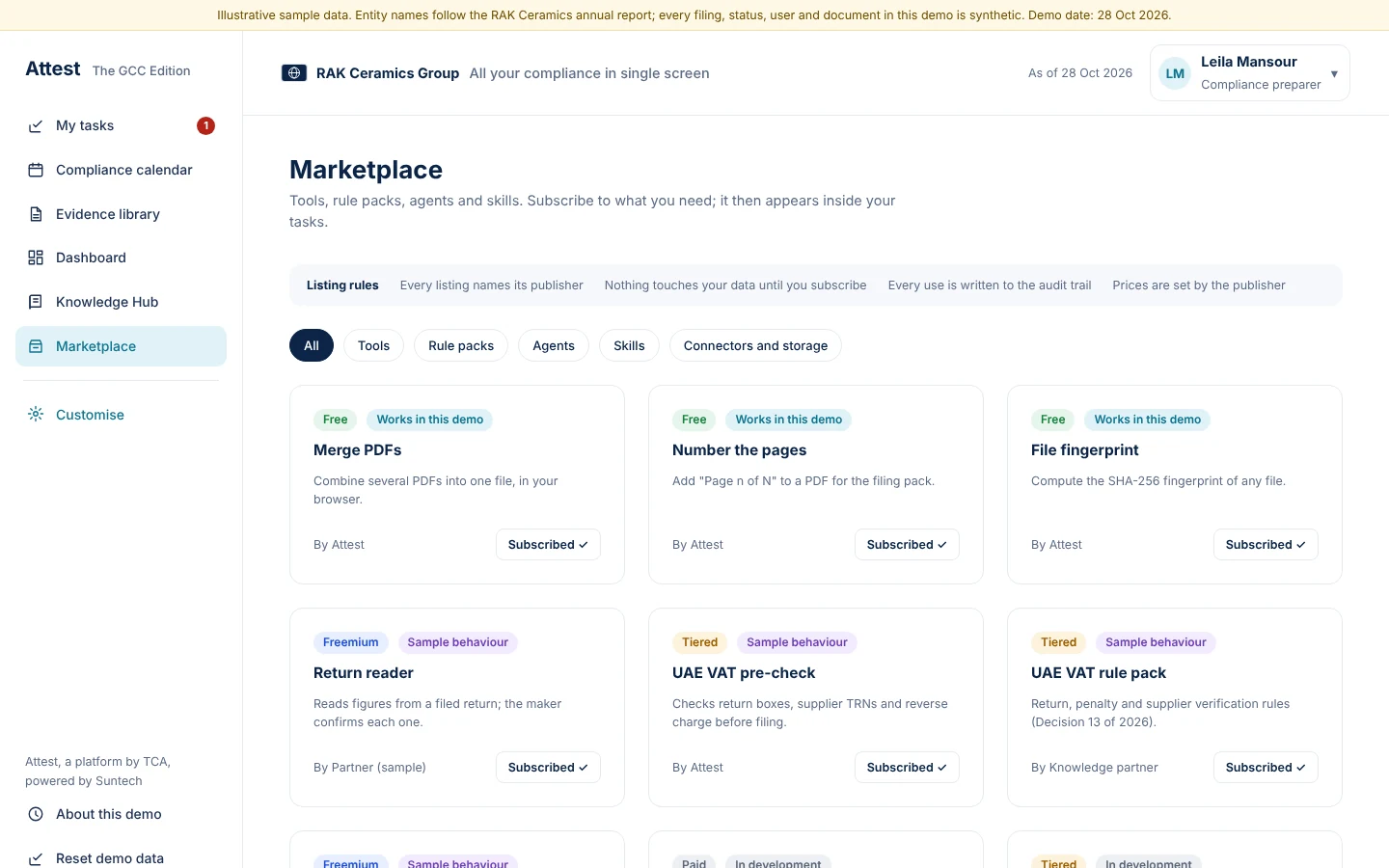Screen dimensions: 1389x868
Task: Click the Marketplace storefront icon
Action: click(36, 346)
